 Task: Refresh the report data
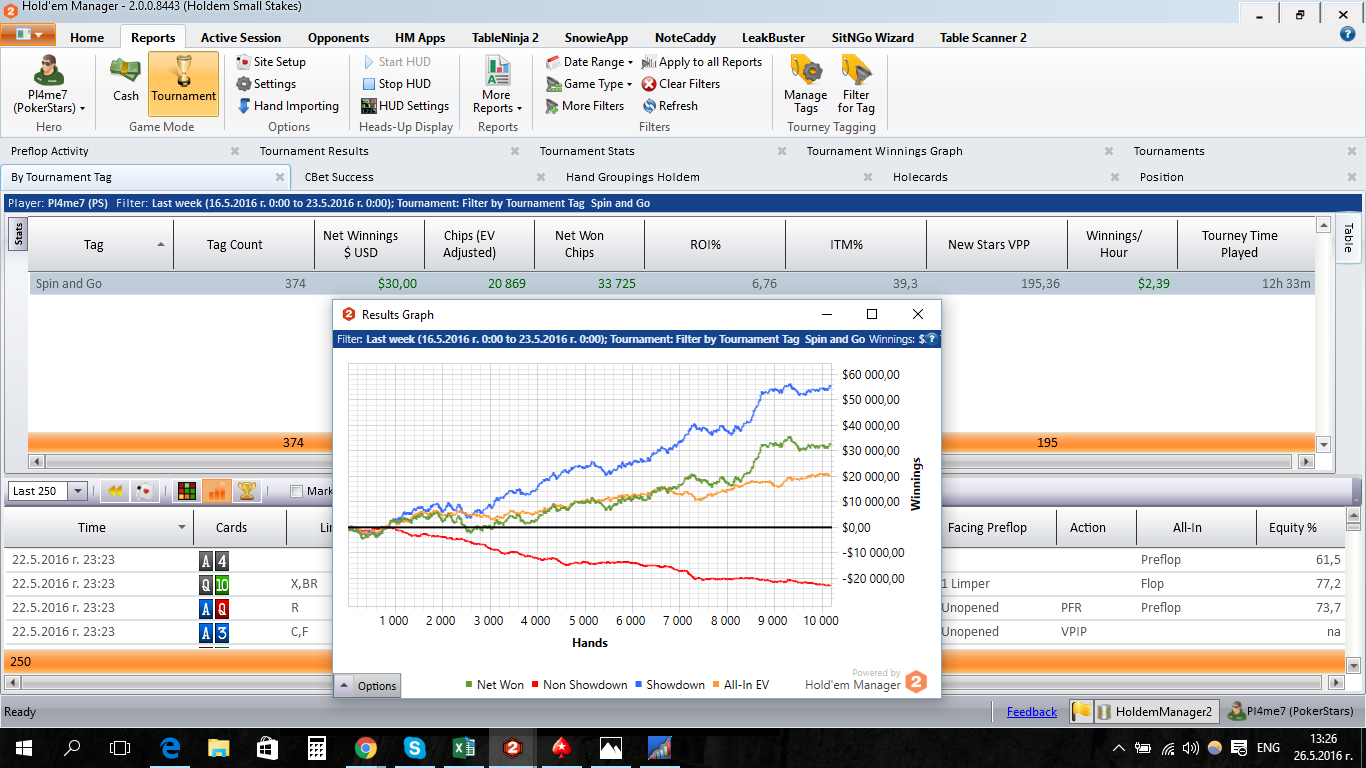670,106
